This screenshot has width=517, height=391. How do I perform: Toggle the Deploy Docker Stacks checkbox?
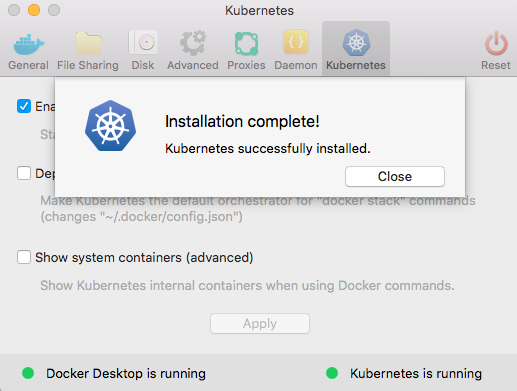coord(24,173)
